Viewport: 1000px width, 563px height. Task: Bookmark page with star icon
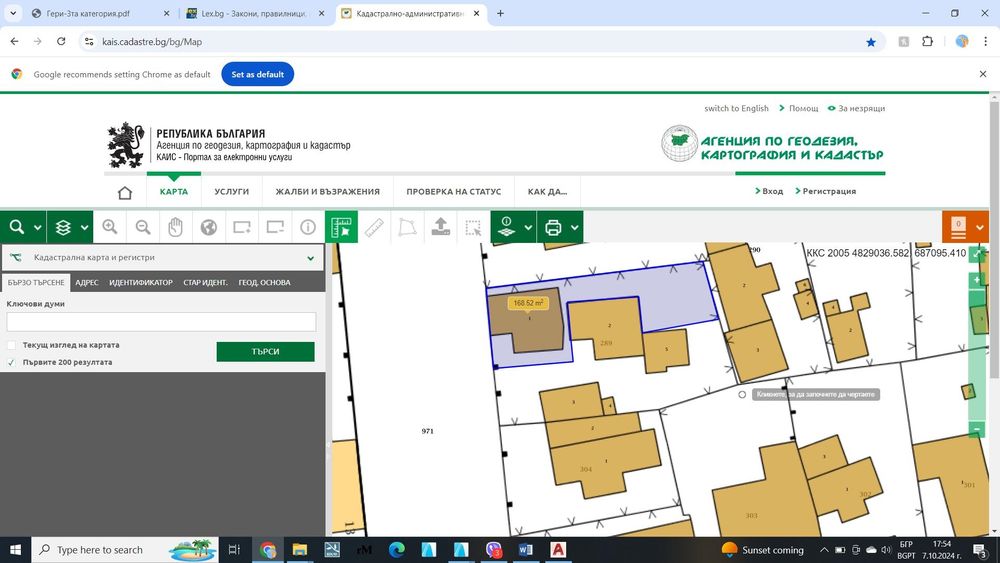871,42
